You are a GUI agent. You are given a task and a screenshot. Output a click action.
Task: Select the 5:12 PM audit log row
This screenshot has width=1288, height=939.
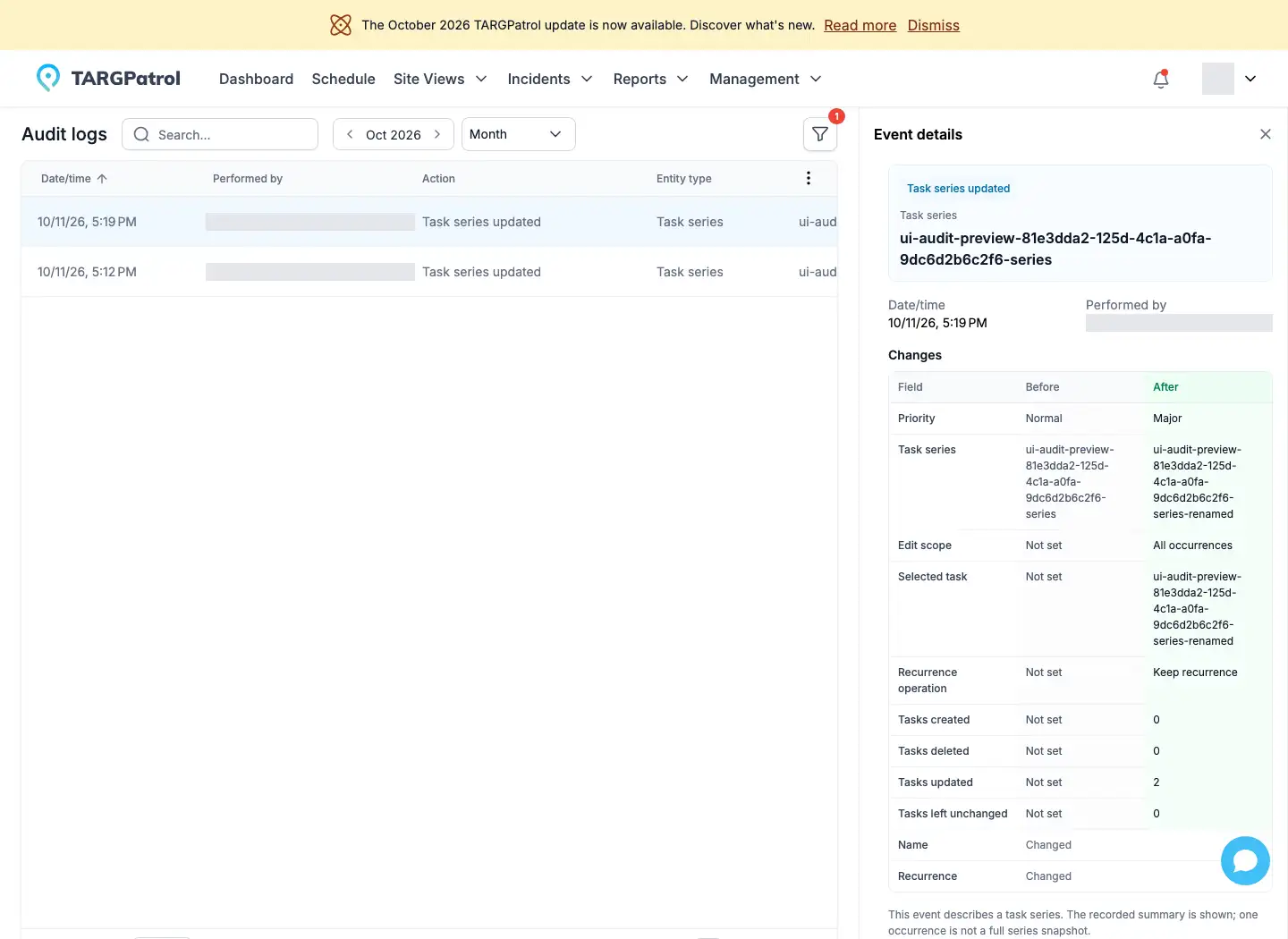[x=429, y=272]
